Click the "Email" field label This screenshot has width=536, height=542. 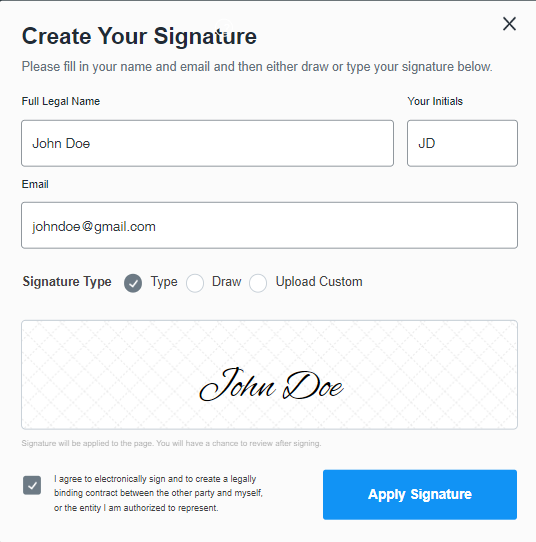pyautogui.click(x=35, y=184)
